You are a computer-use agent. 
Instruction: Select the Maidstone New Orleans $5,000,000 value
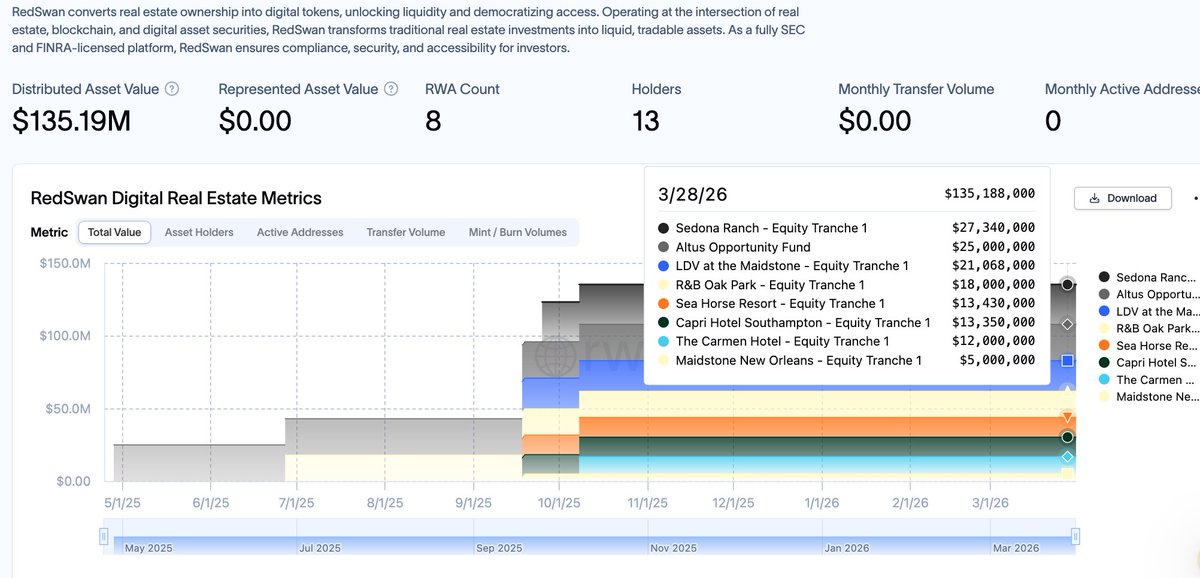(x=997, y=361)
